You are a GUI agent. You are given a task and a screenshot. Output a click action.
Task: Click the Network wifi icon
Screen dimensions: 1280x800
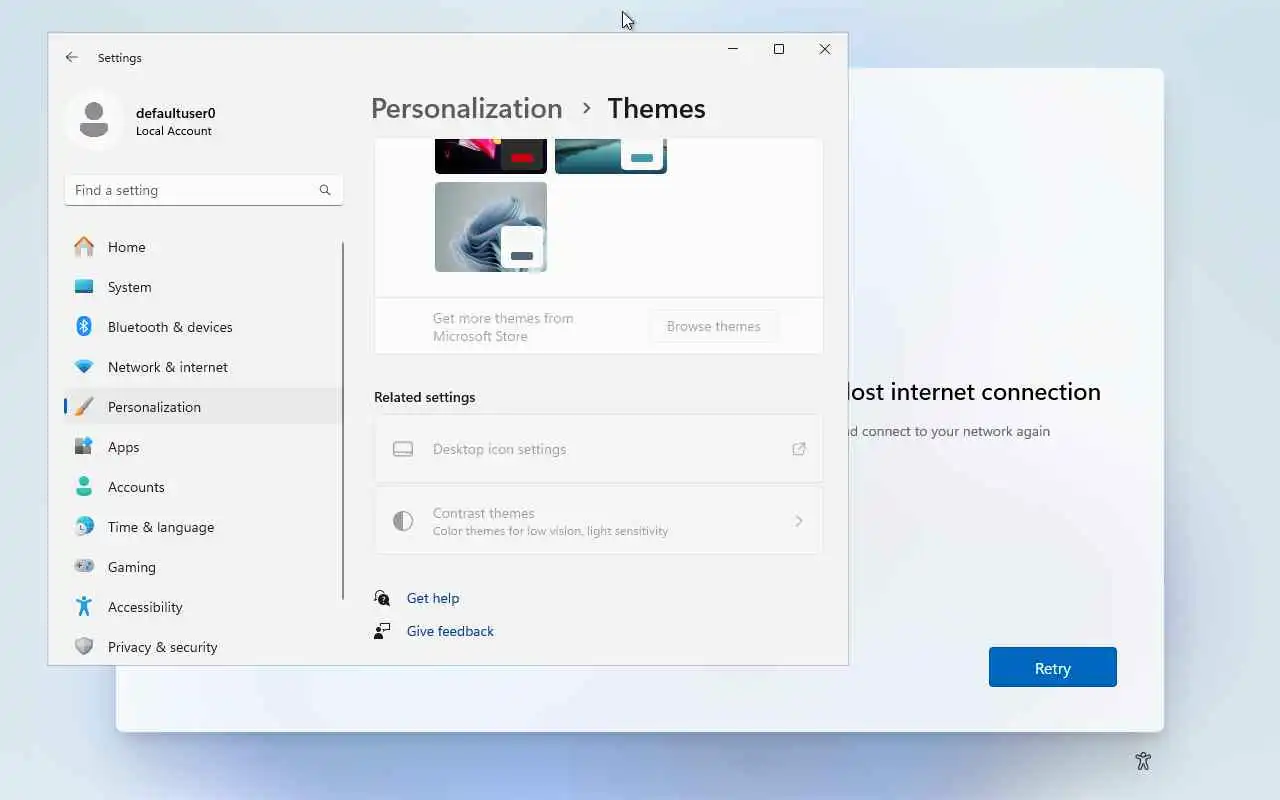pyautogui.click(x=84, y=367)
